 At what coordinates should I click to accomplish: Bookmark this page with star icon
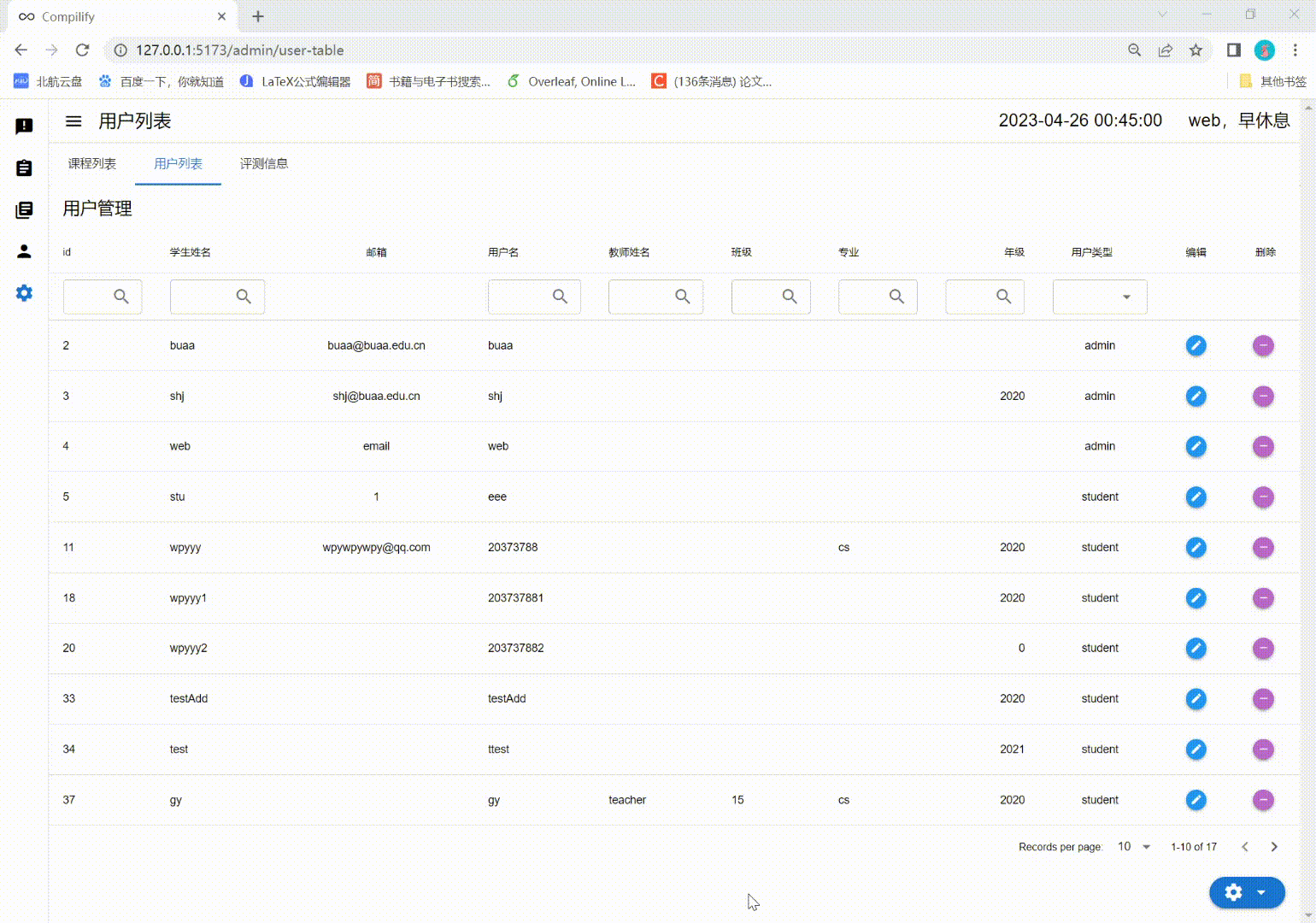[1196, 50]
